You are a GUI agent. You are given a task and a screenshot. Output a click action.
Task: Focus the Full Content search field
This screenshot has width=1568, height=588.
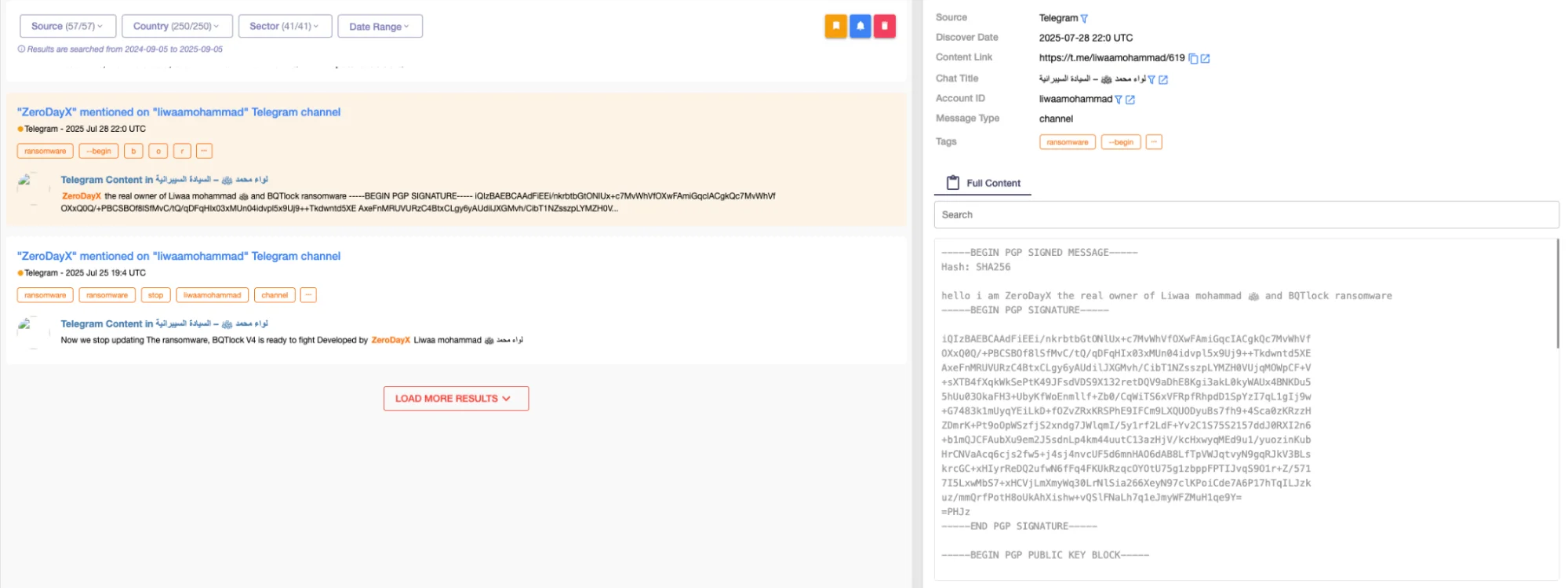[x=1246, y=214]
